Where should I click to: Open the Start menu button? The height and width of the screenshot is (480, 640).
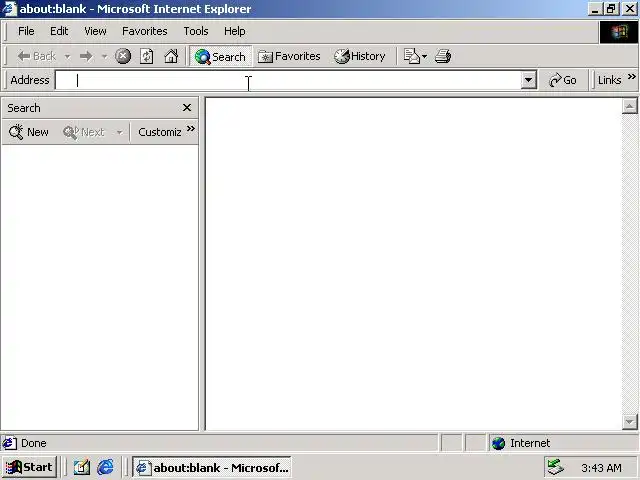click(x=29, y=467)
